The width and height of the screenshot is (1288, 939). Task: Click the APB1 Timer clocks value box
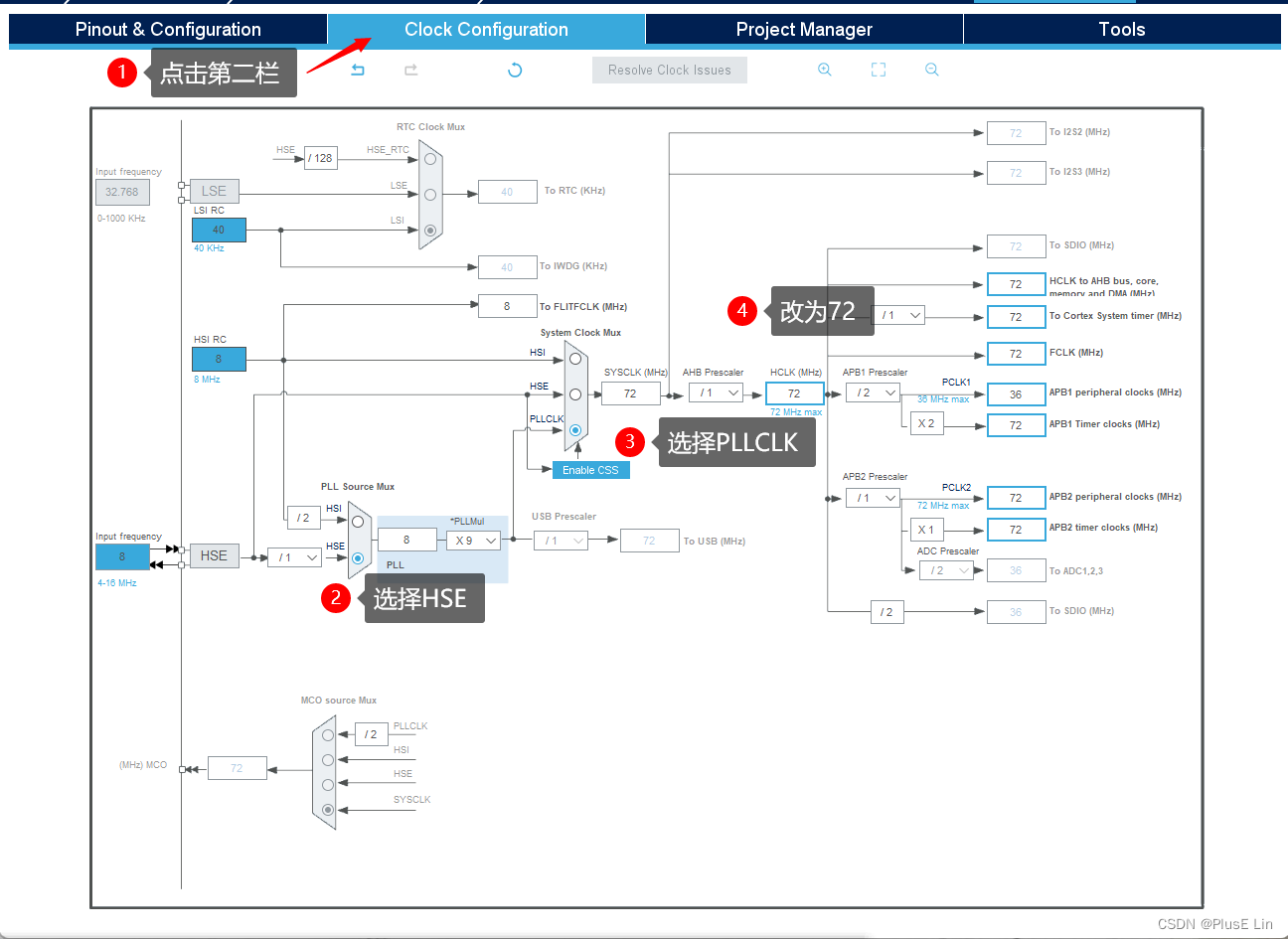(1016, 425)
